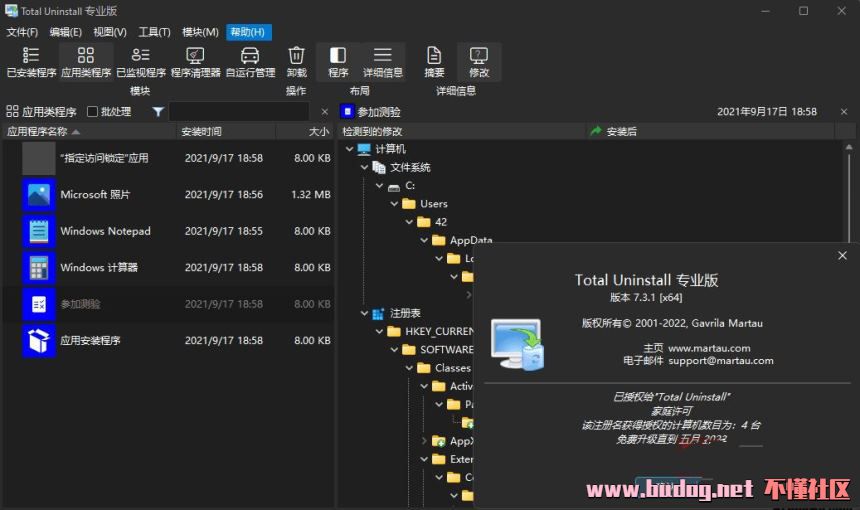Show the 摘要 view

tap(434, 62)
